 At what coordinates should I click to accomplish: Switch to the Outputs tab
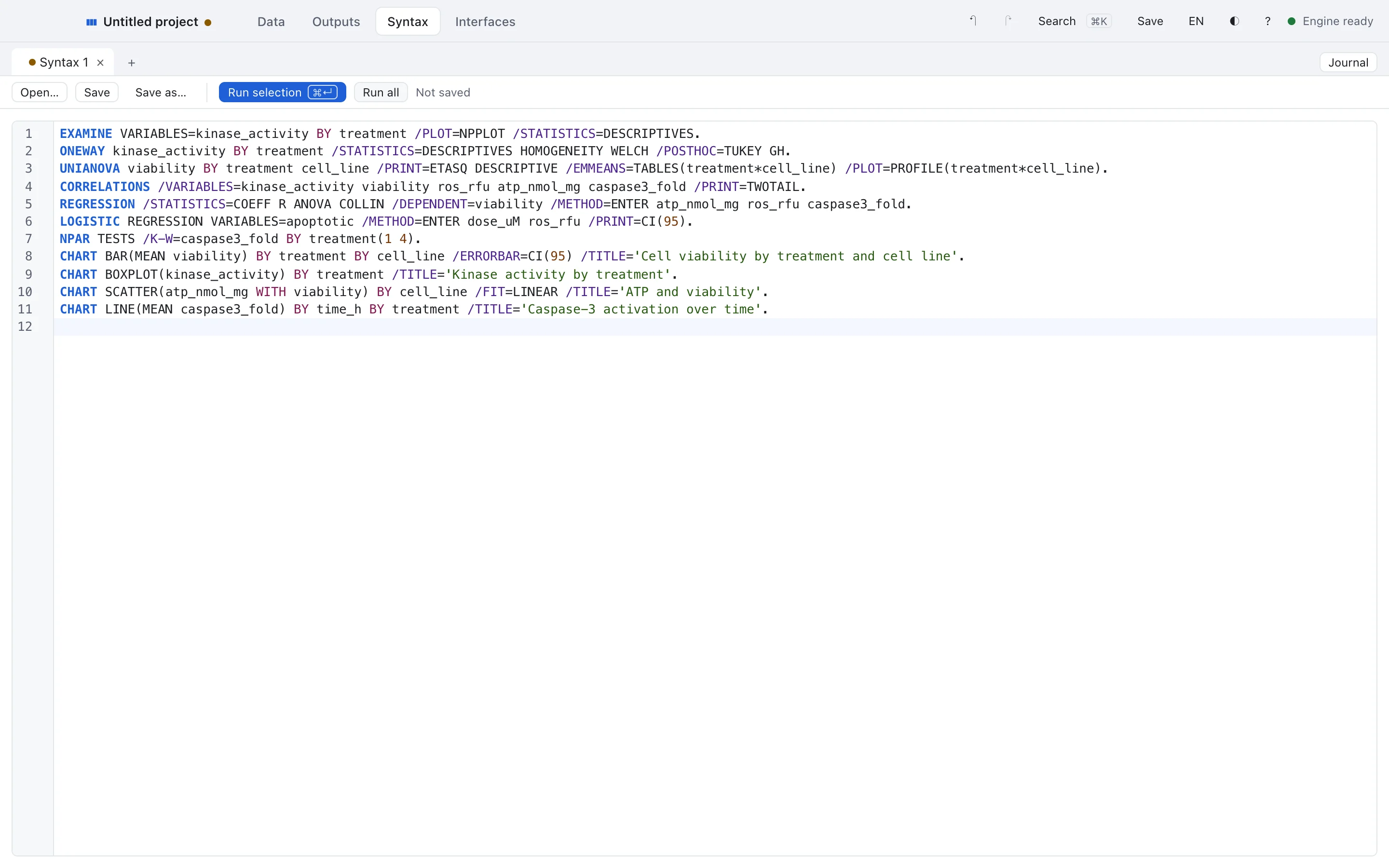336,22
